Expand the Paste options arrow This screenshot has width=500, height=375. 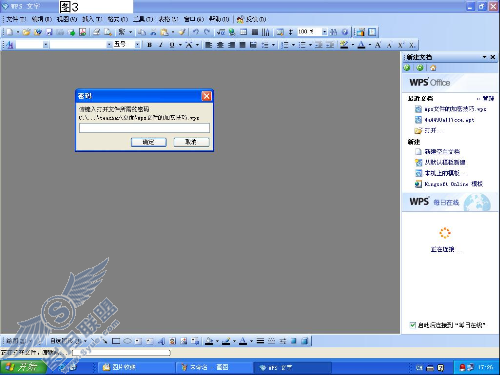(173, 32)
